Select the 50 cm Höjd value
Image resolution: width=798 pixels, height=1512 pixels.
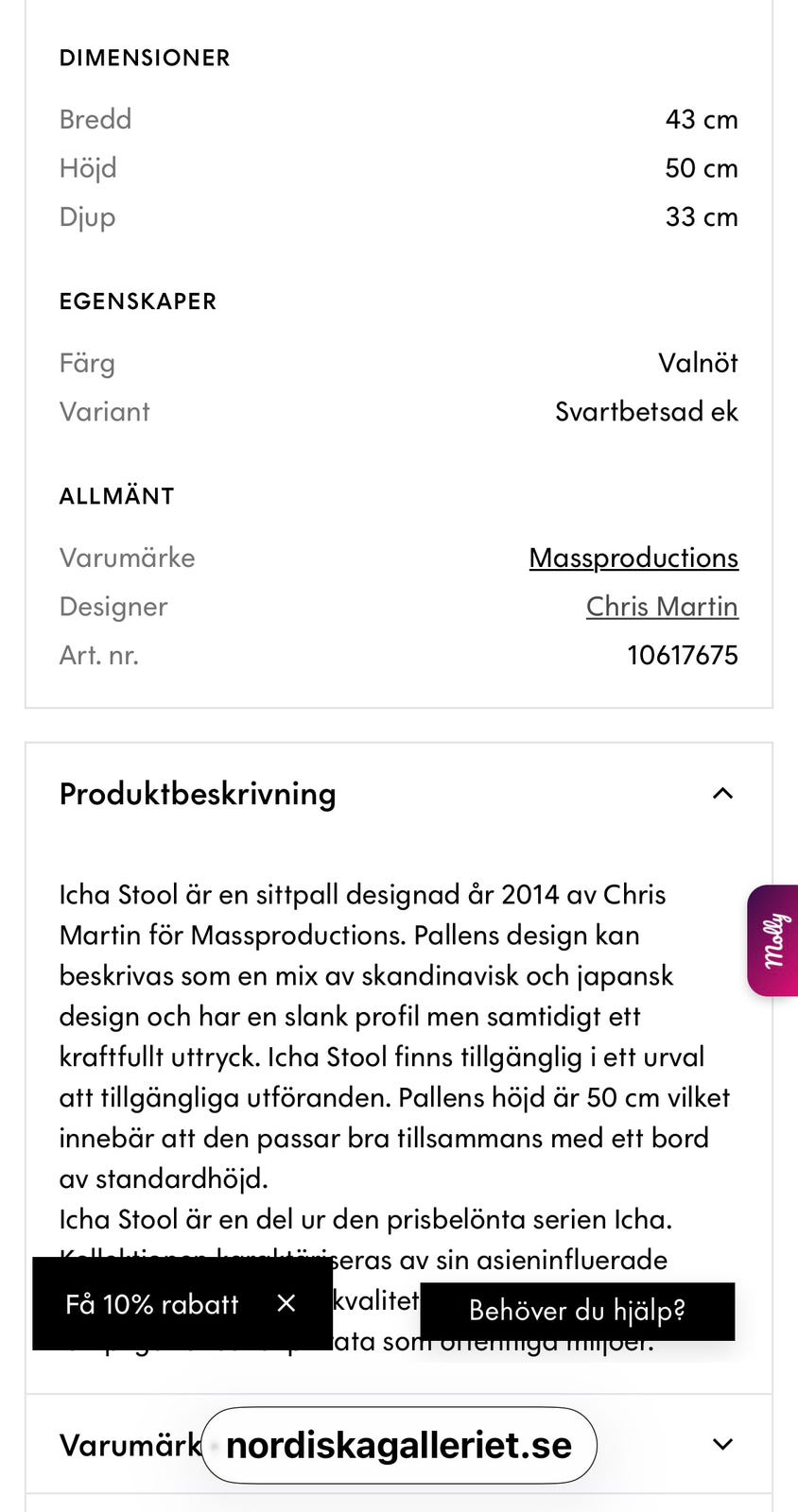tap(701, 168)
